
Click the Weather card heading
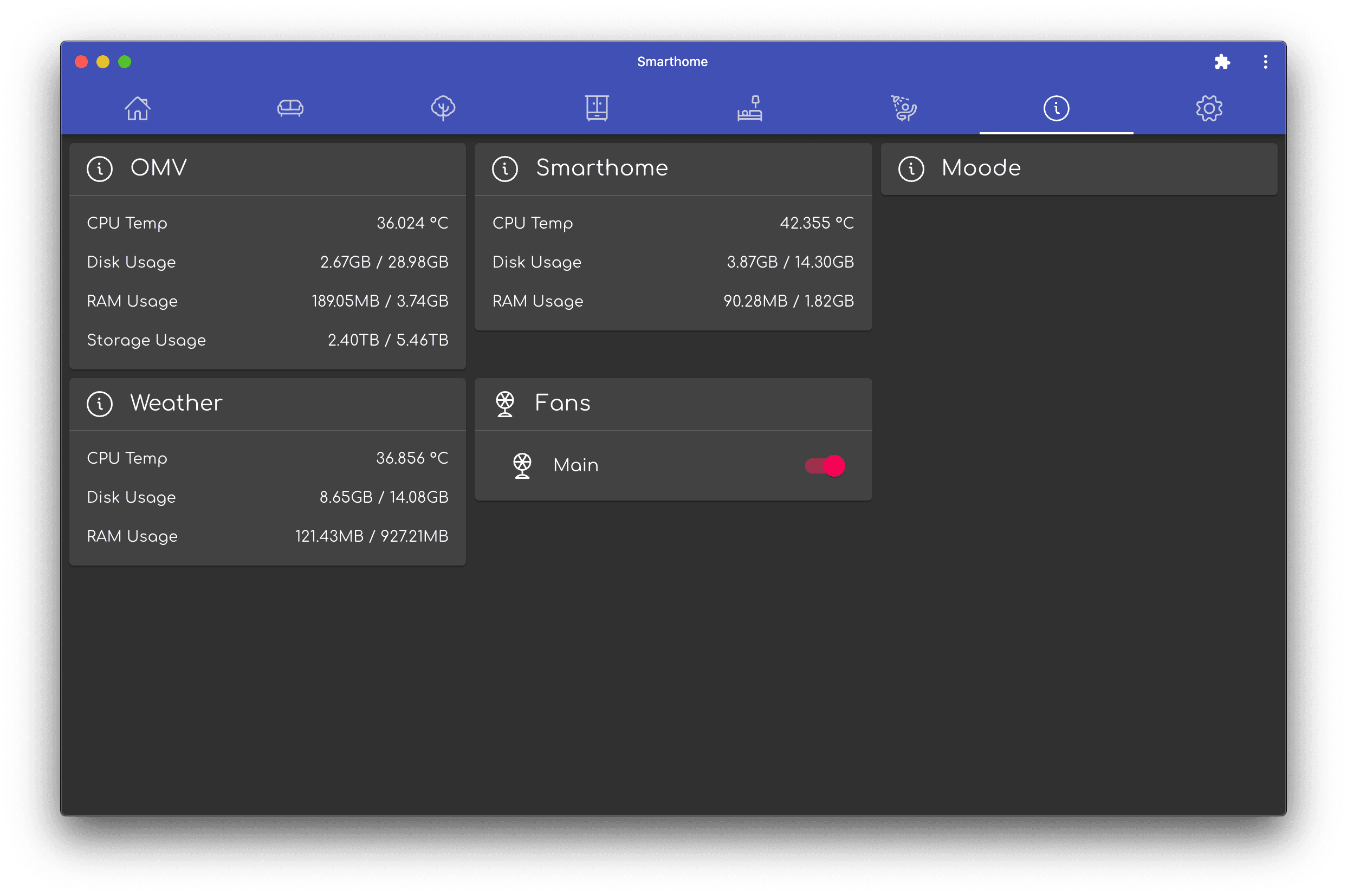pos(176,403)
